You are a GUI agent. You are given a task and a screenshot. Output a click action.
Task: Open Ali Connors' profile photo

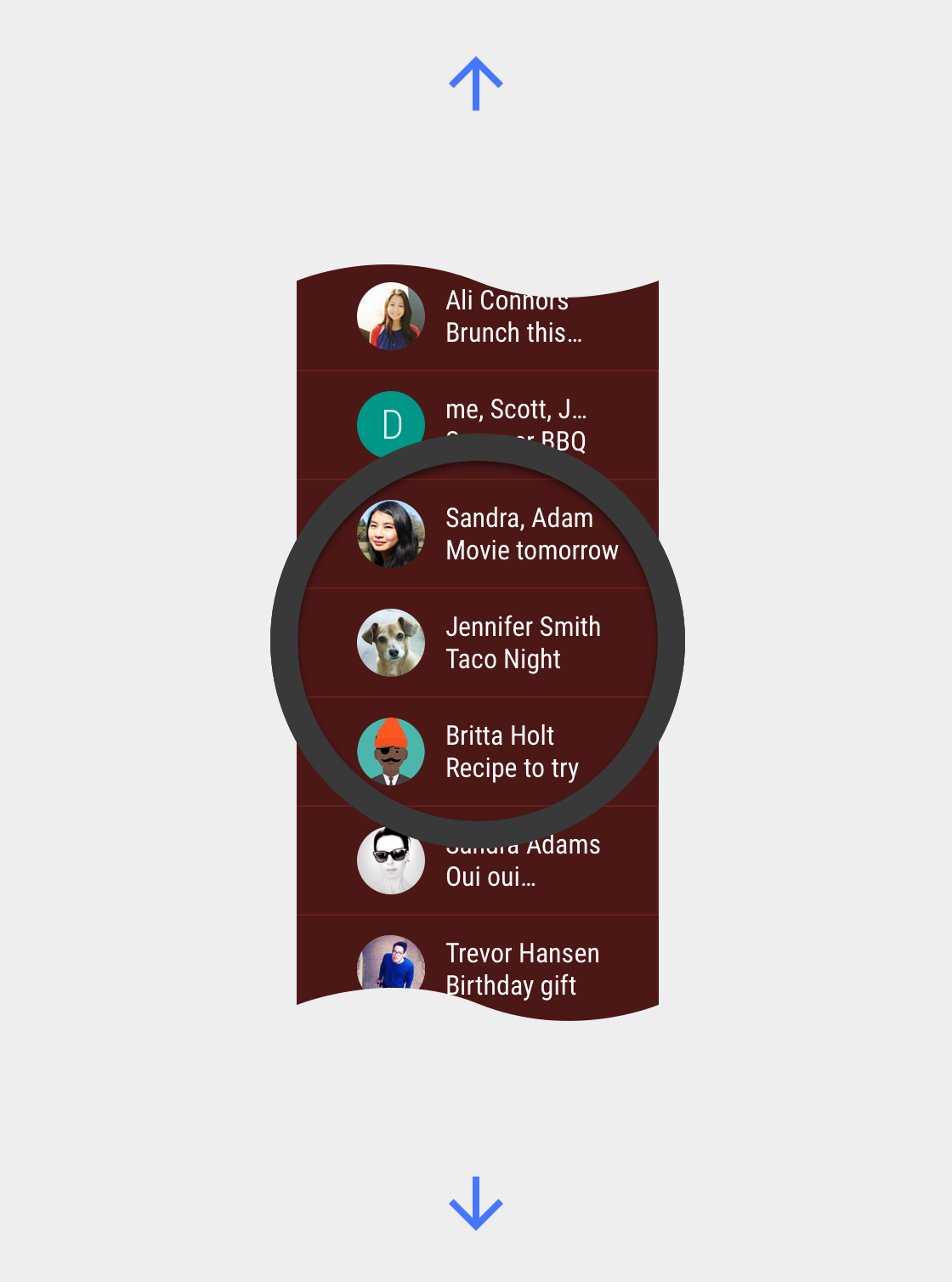click(x=391, y=316)
